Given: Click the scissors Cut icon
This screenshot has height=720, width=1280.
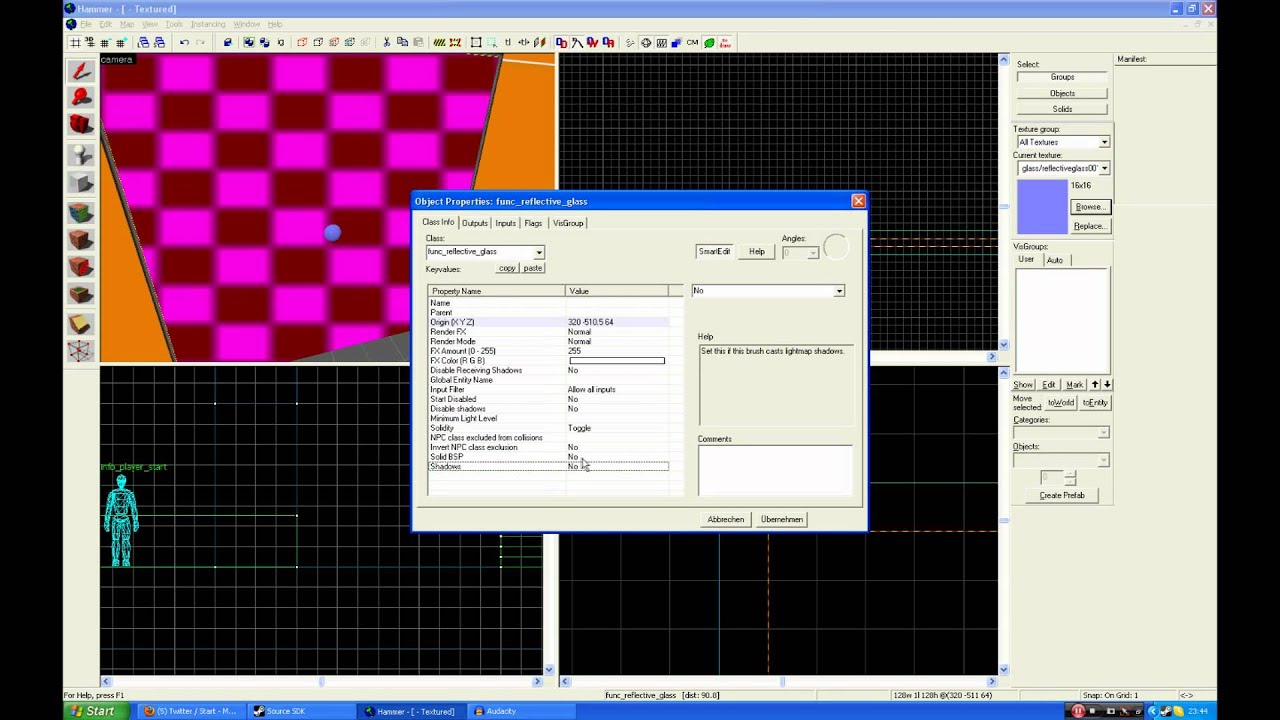Looking at the screenshot, I should (386, 42).
